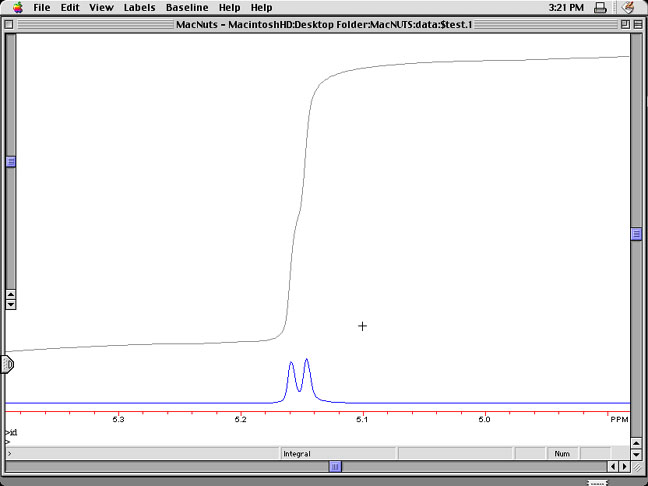Click the bottom horizontal scrollbar thumb
The height and width of the screenshot is (486, 648).
[x=336, y=466]
